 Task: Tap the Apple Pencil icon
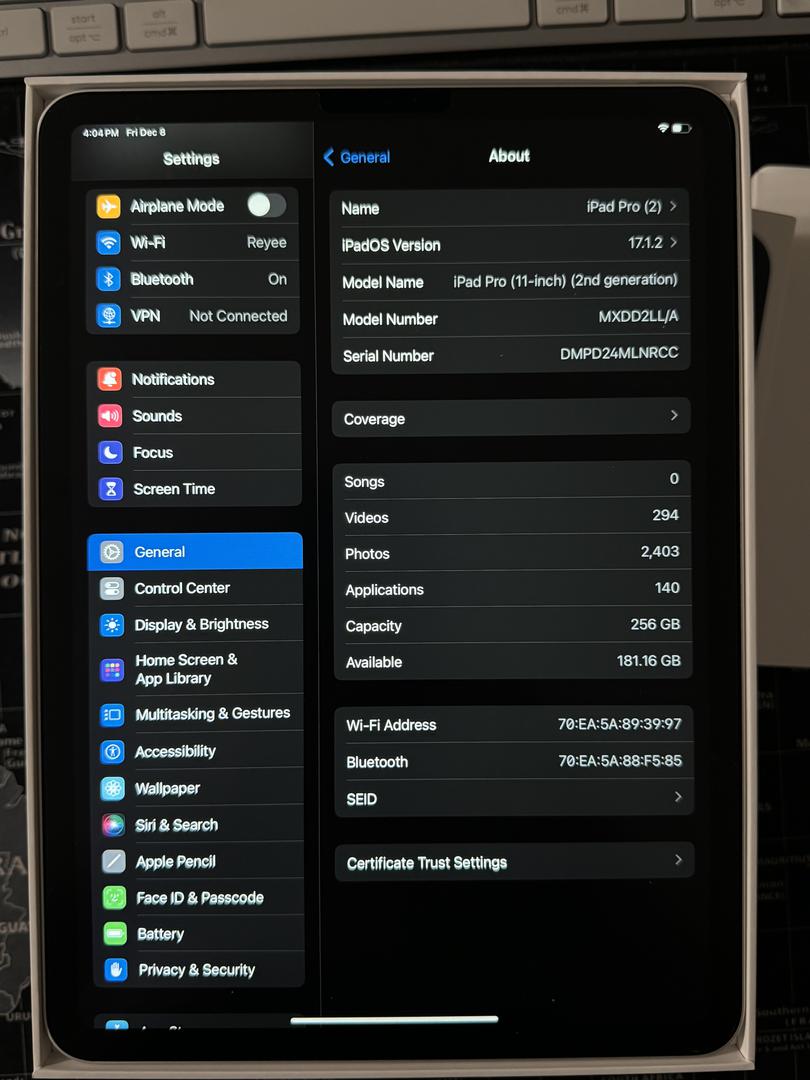[114, 862]
